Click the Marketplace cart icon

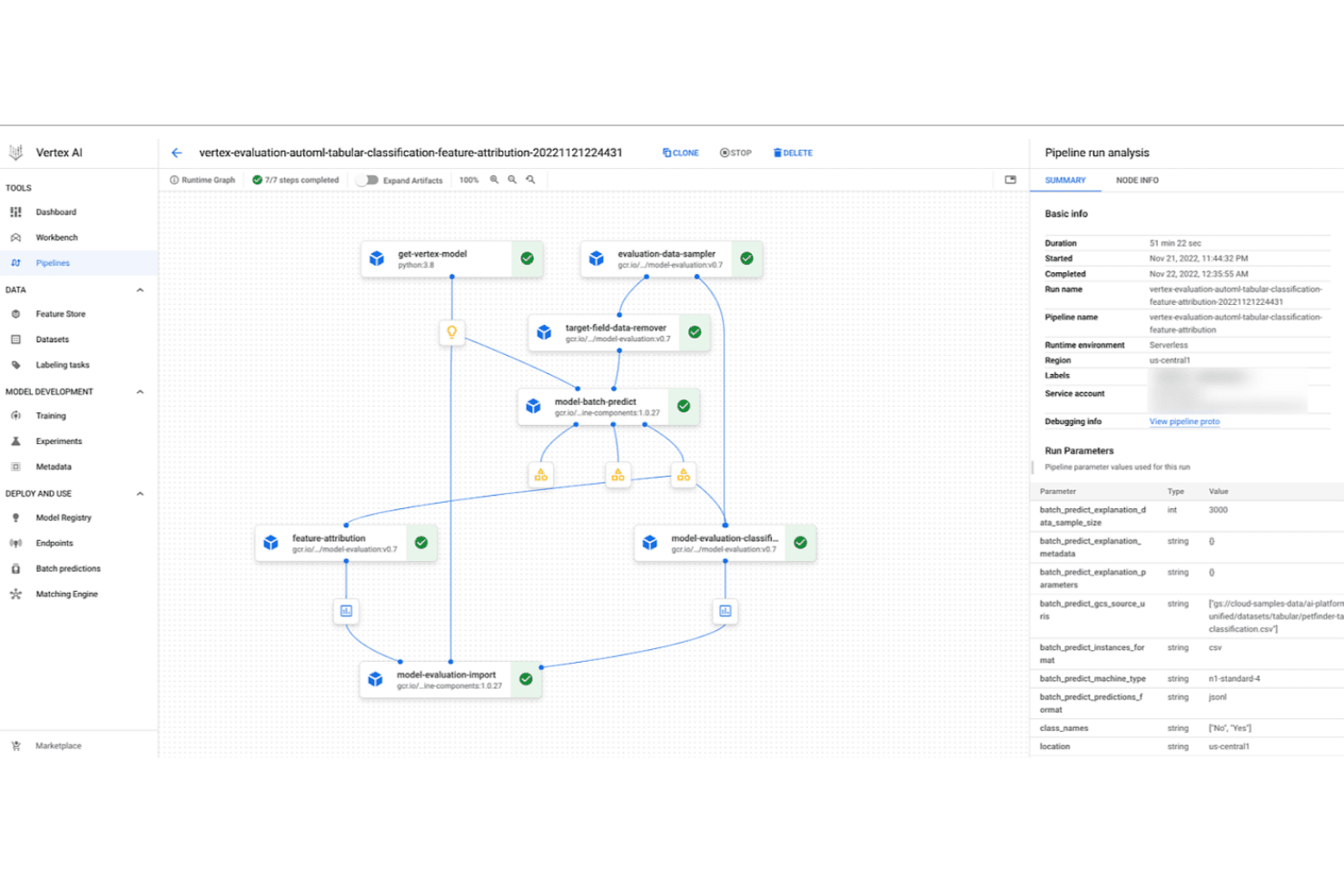click(x=15, y=745)
